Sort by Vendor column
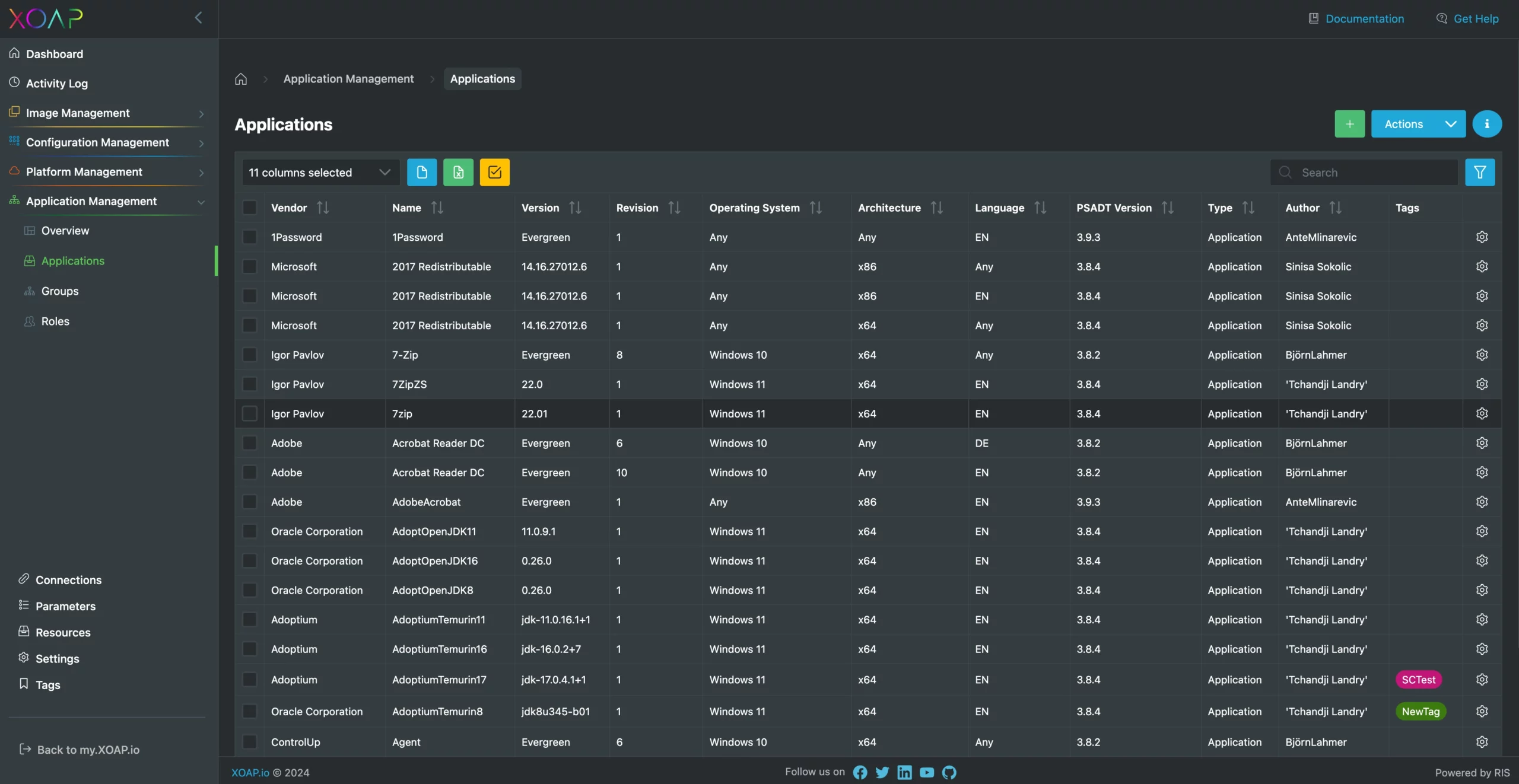Viewport: 1519px width, 784px height. (323, 208)
